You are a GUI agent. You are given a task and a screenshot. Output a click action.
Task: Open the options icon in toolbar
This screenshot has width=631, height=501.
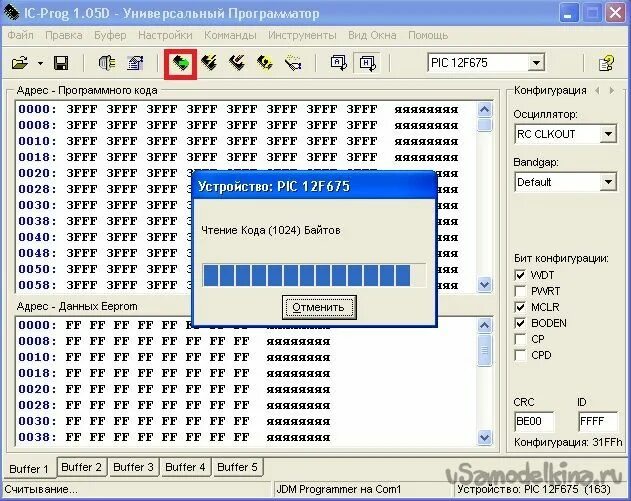click(135, 63)
